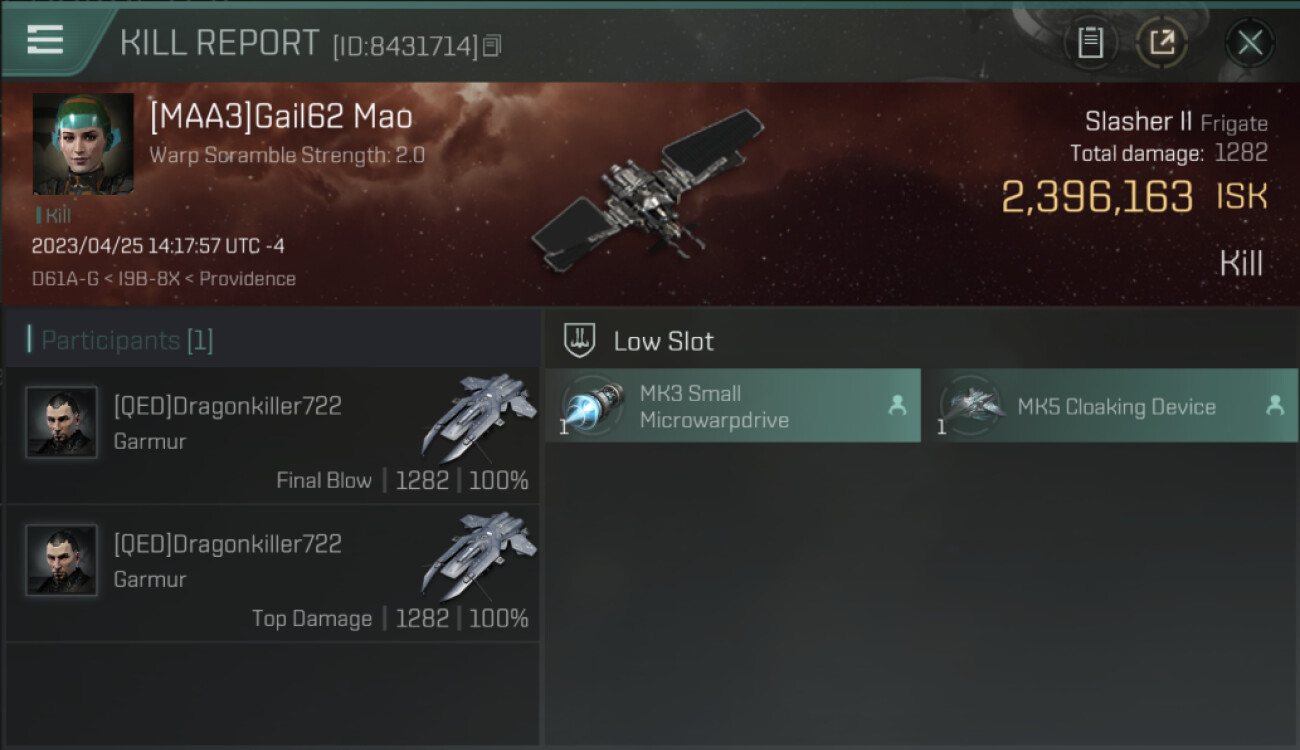Screen dimensions: 1300x750
Task: Click person icon on Microwarpdrive item
Action: coord(897,405)
